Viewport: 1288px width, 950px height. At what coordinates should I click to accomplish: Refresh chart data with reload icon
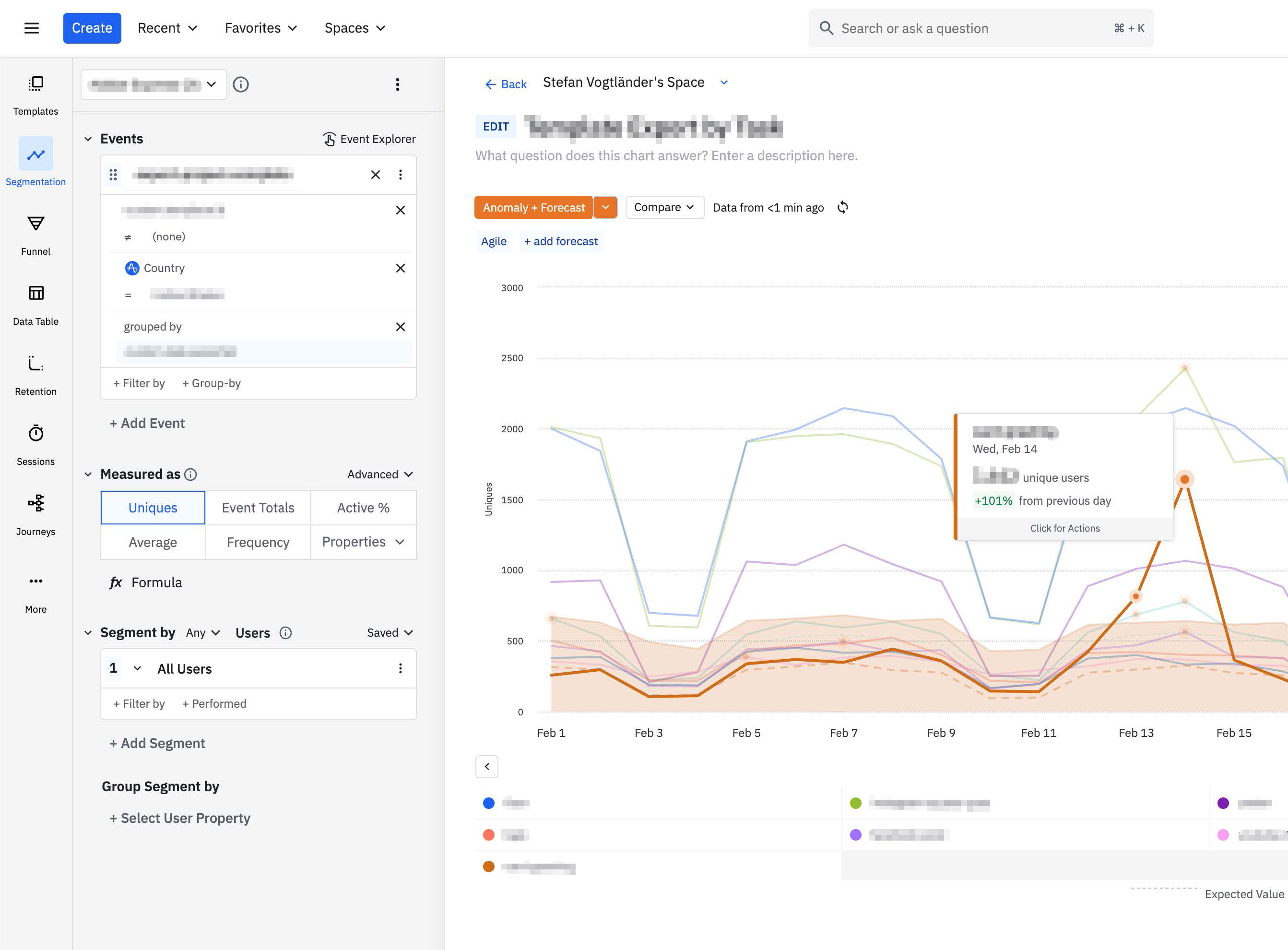[842, 208]
